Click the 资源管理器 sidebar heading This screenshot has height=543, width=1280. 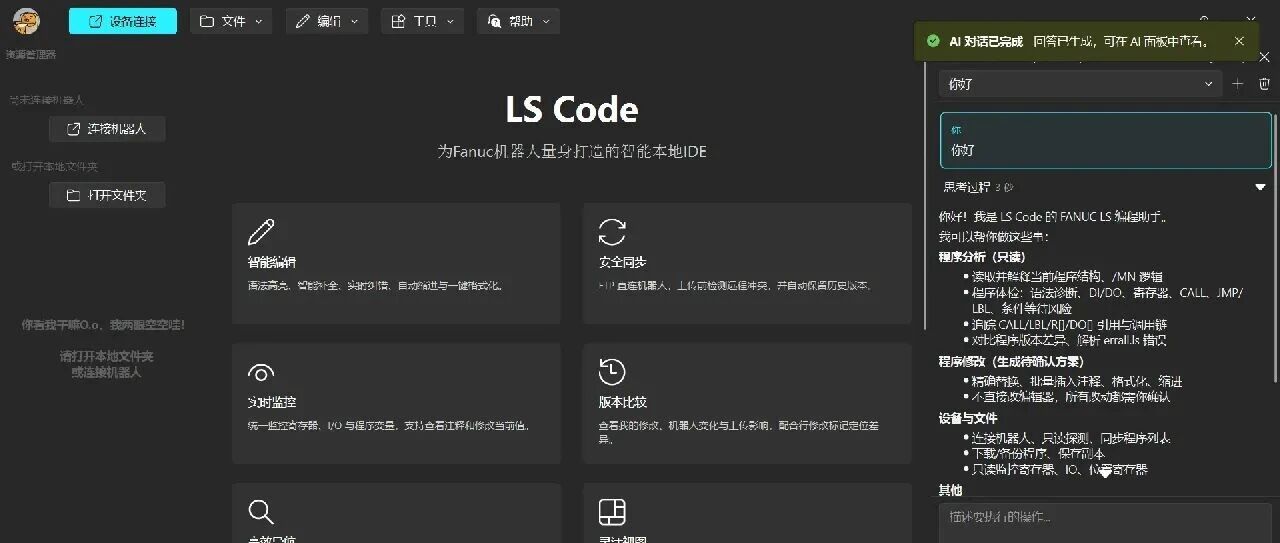[x=31, y=54]
